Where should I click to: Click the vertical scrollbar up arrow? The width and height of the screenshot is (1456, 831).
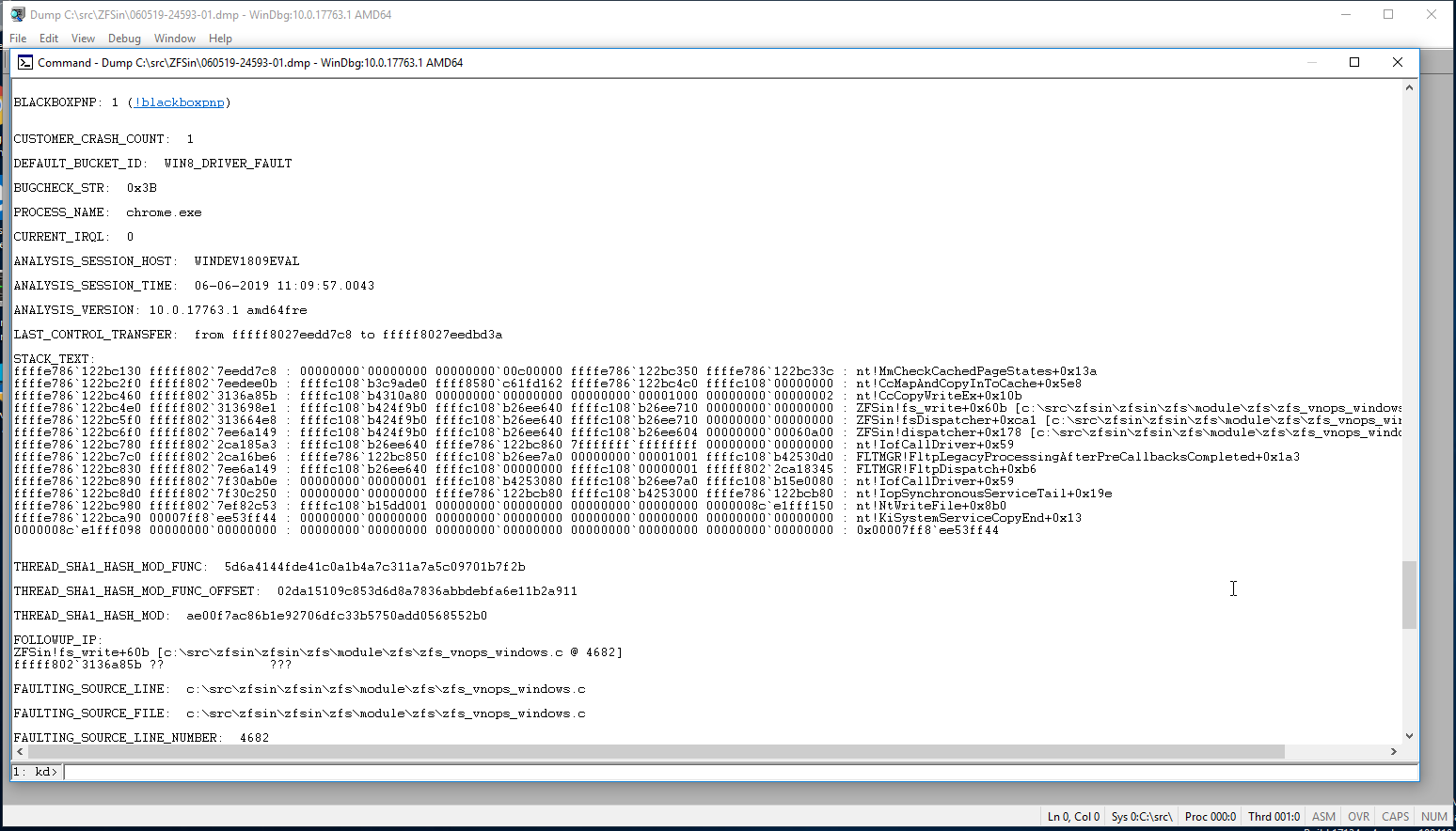click(1409, 87)
